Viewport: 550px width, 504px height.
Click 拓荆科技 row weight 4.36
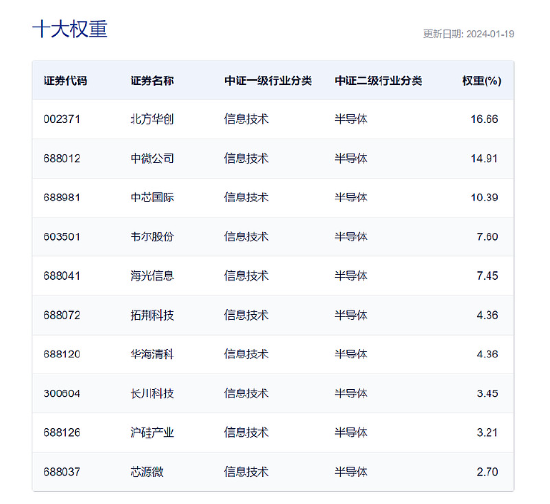[x=487, y=315]
